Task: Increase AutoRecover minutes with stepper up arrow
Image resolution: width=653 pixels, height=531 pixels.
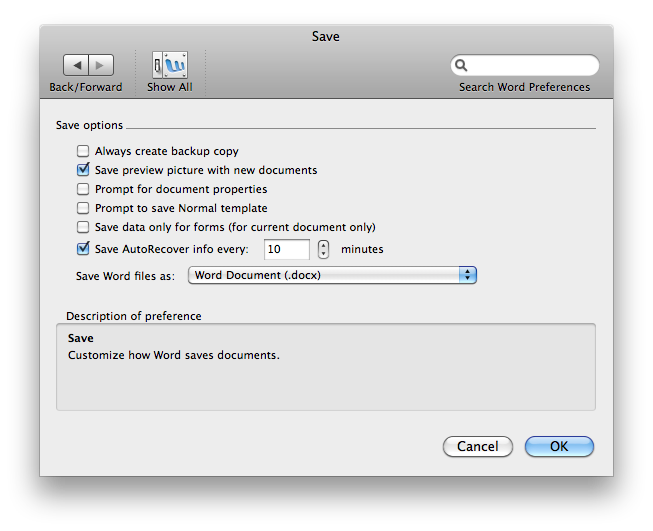Action: coord(324,245)
